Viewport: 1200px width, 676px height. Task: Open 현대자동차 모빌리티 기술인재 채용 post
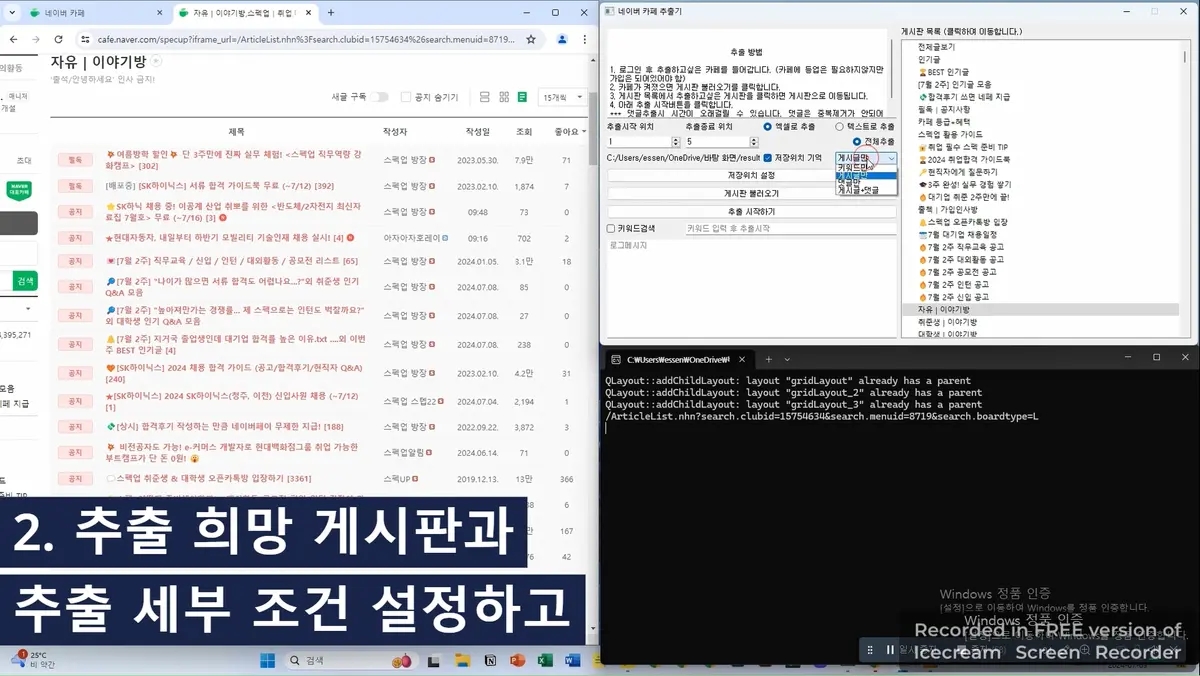point(223,238)
